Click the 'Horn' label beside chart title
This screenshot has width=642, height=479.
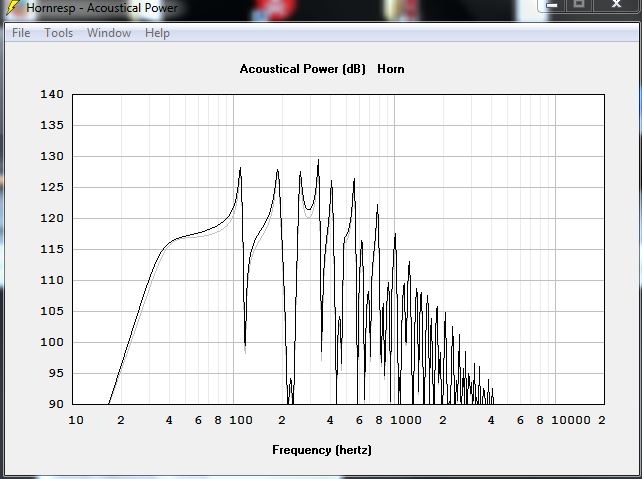[x=391, y=69]
